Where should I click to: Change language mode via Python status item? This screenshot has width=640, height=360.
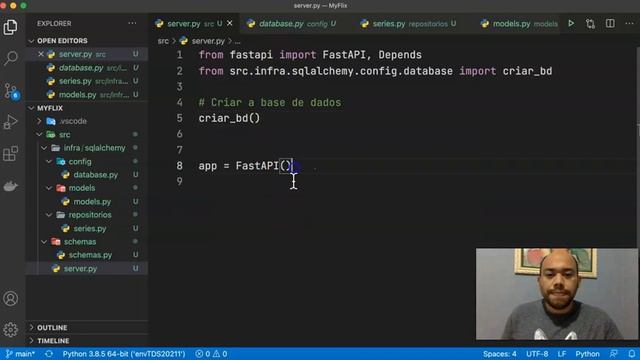coord(587,354)
